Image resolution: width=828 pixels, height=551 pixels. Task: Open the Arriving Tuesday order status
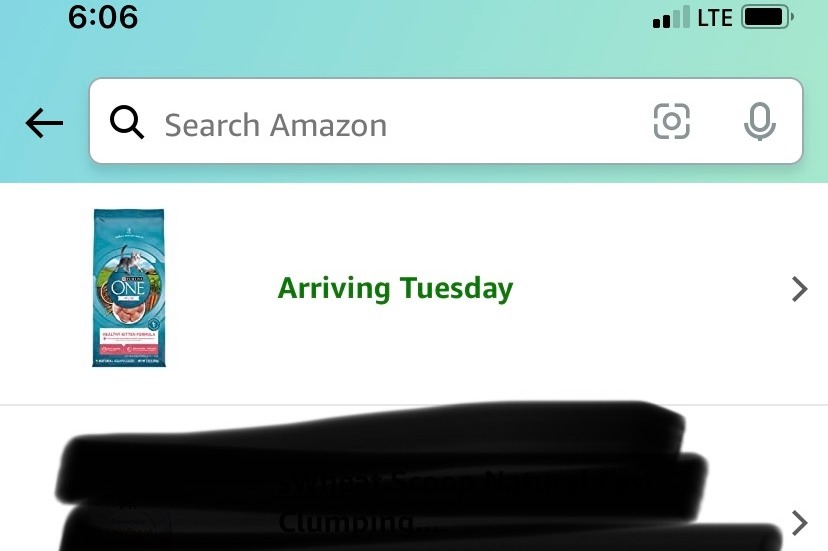point(395,288)
